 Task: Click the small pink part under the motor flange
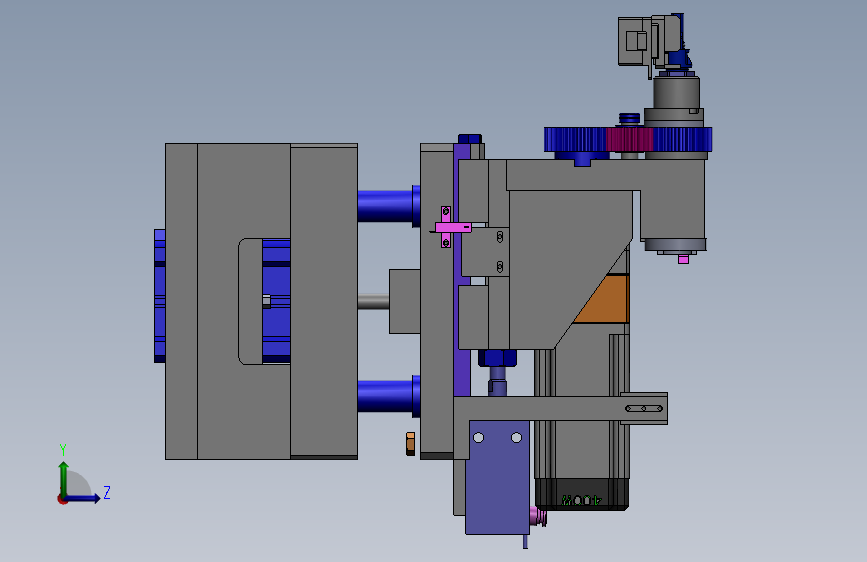[683, 259]
